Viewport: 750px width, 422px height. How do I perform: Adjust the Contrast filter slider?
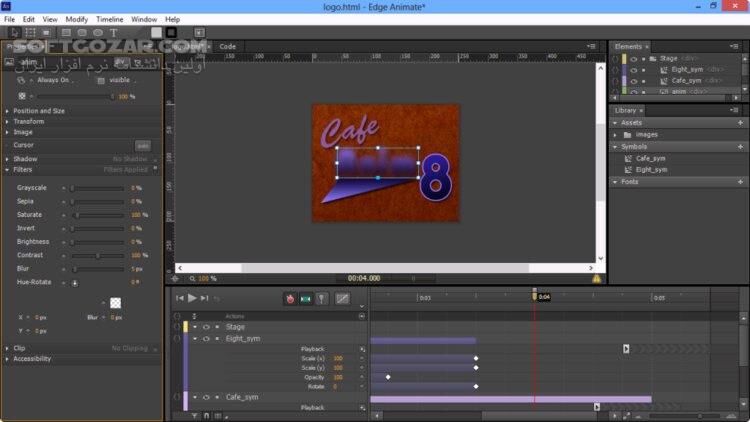click(98, 255)
